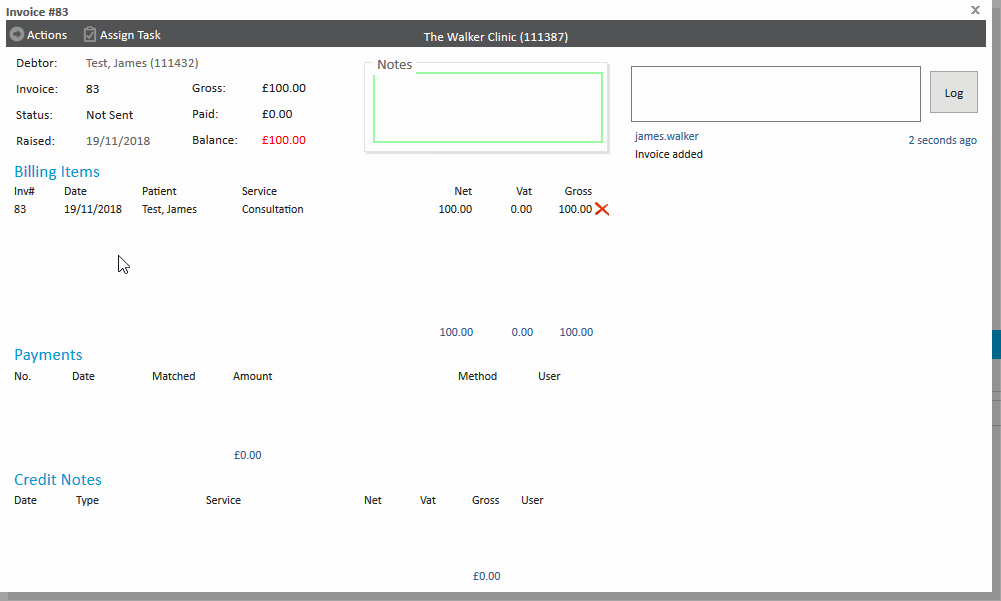
Task: Select the Consultation service cell
Action: click(273, 209)
